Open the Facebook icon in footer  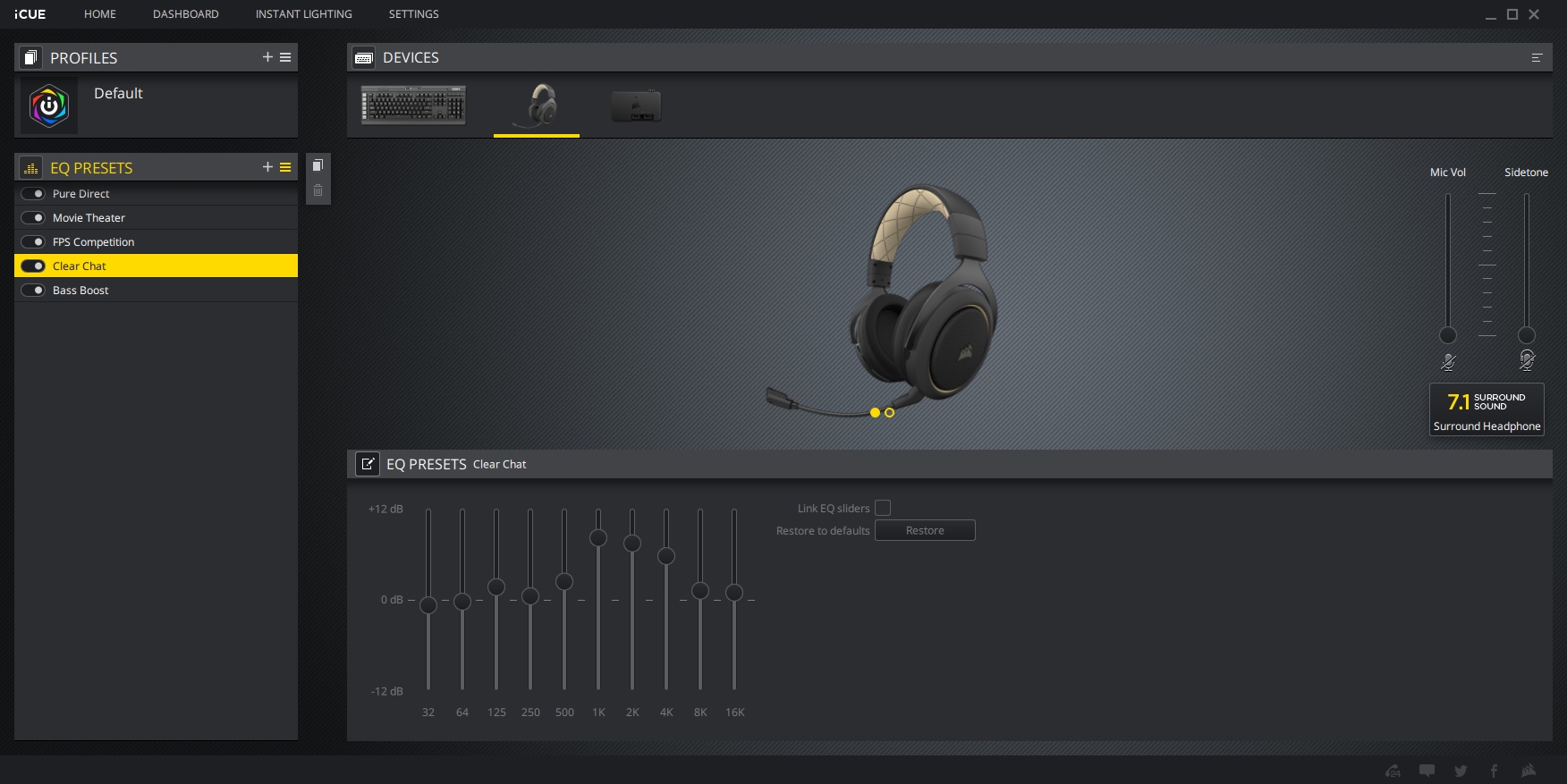pos(1494,771)
